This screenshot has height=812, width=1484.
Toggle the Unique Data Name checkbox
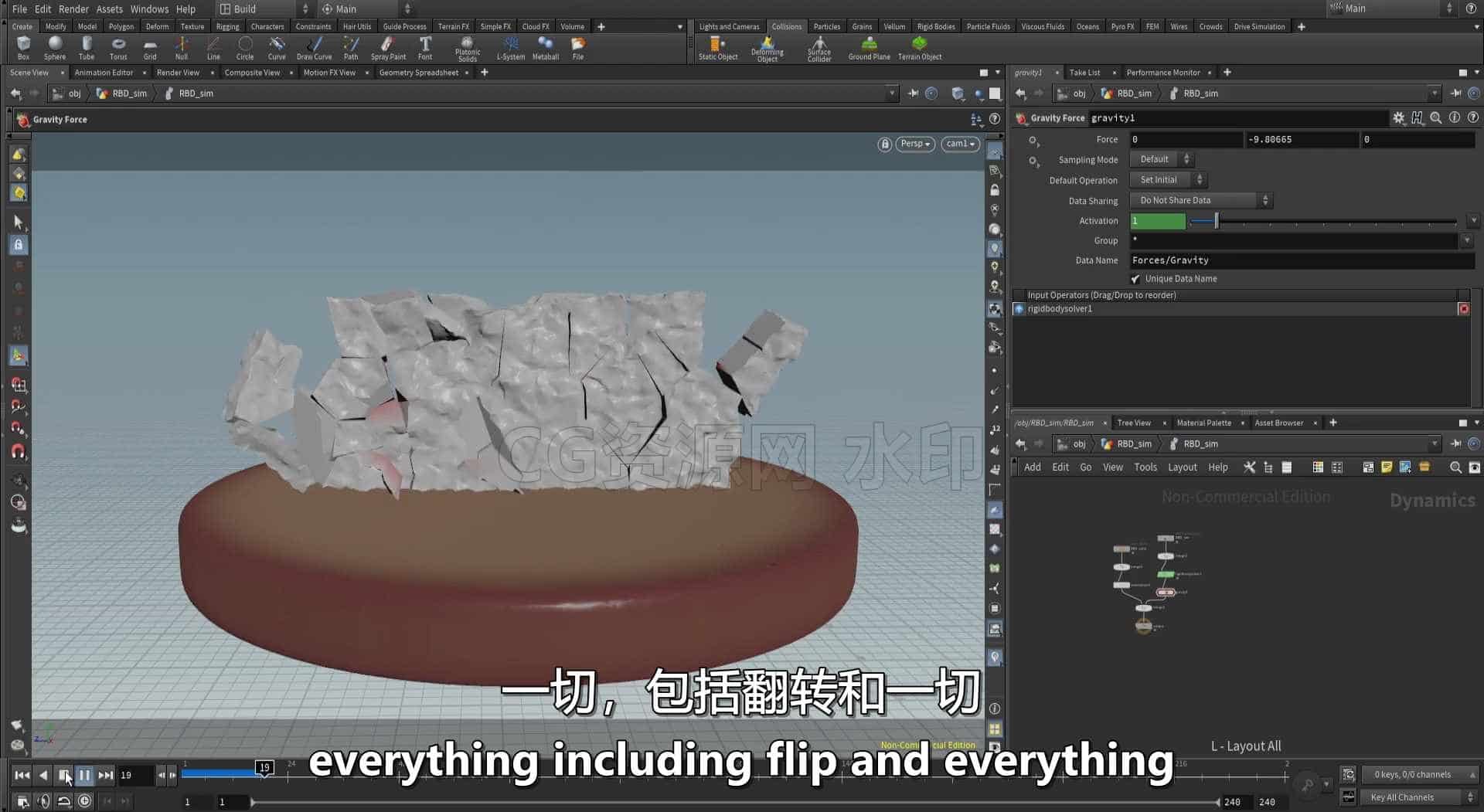pos(1135,279)
